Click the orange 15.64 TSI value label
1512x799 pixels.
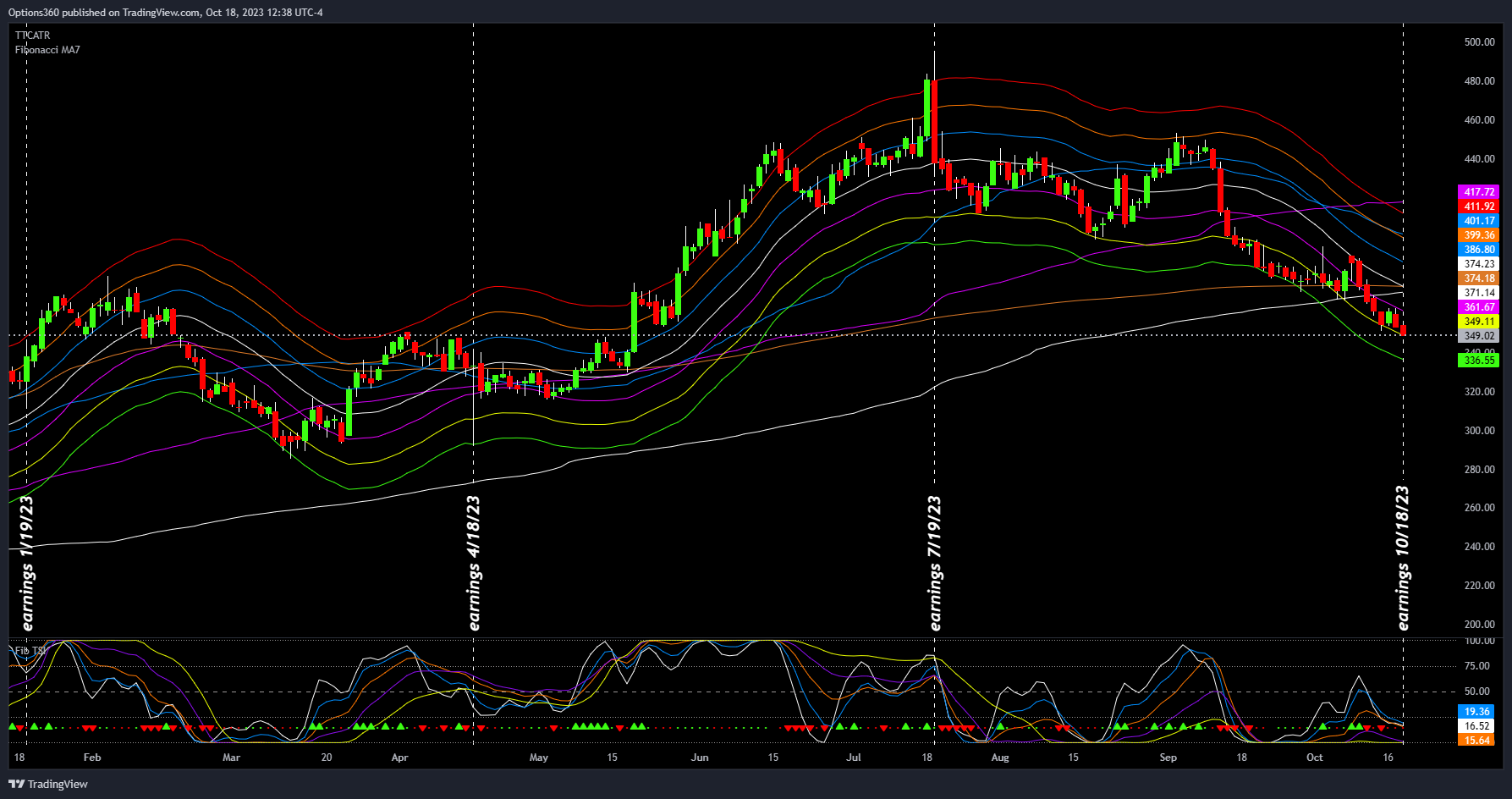click(x=1476, y=741)
